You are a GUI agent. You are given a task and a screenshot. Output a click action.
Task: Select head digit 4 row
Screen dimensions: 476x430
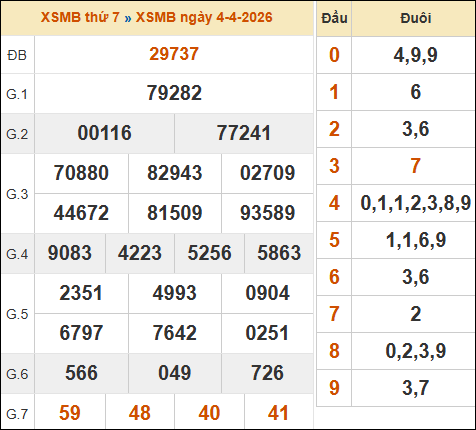pyautogui.click(x=396, y=203)
